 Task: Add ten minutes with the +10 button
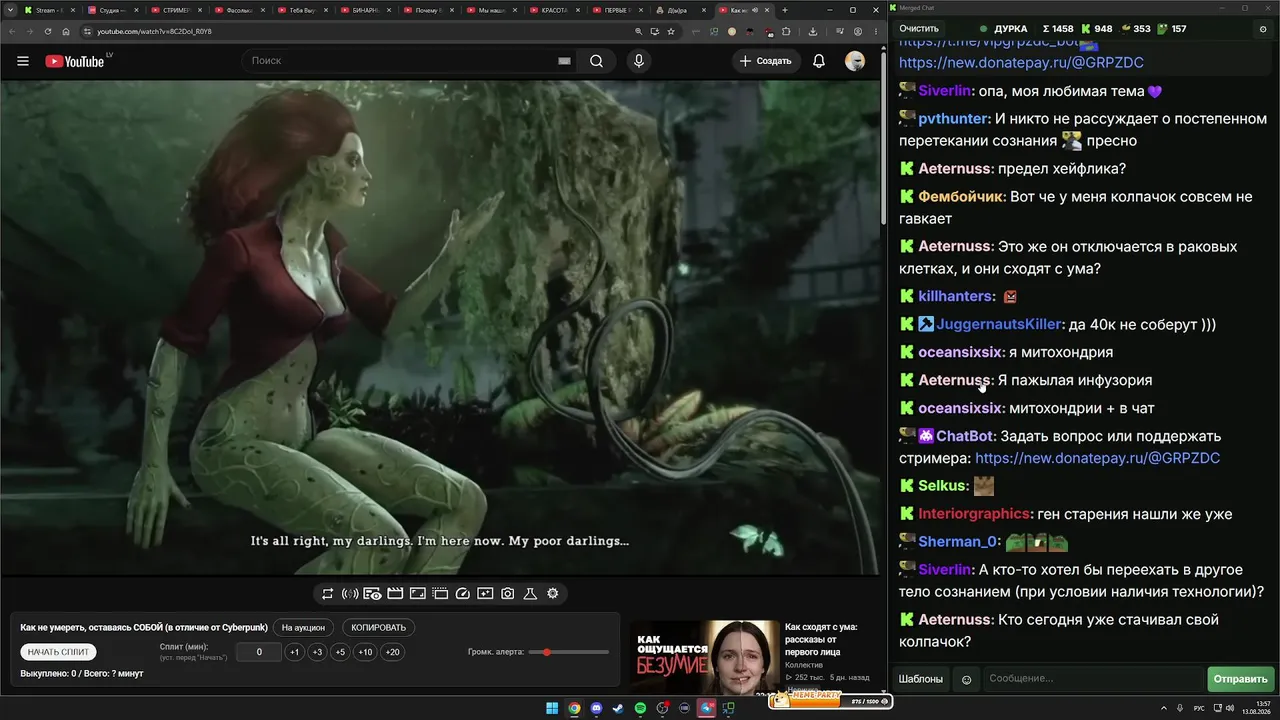[x=365, y=652]
